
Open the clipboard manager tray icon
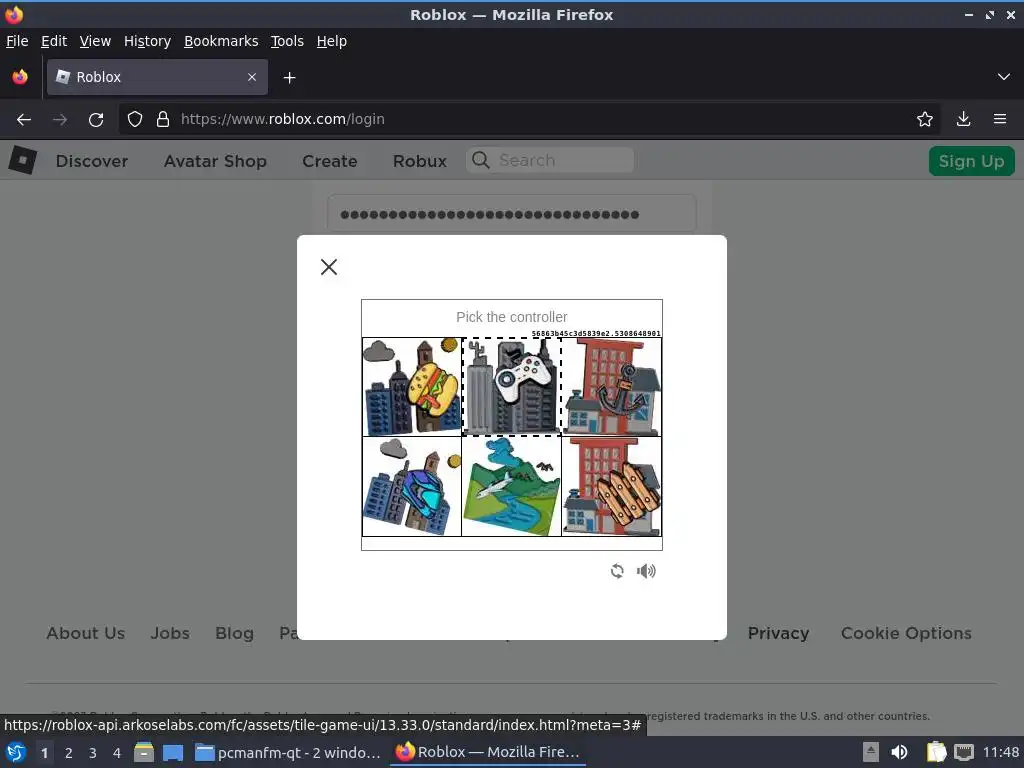point(936,752)
